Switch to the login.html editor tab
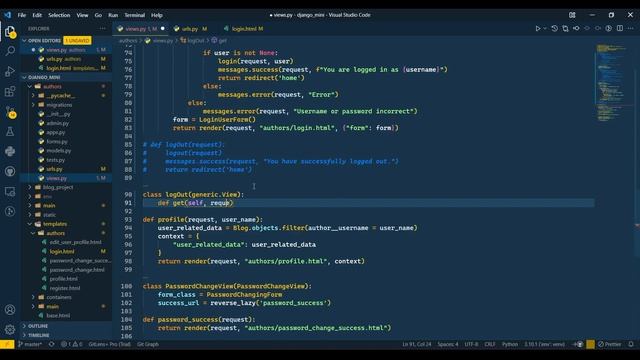640x360 pixels. click(x=244, y=29)
